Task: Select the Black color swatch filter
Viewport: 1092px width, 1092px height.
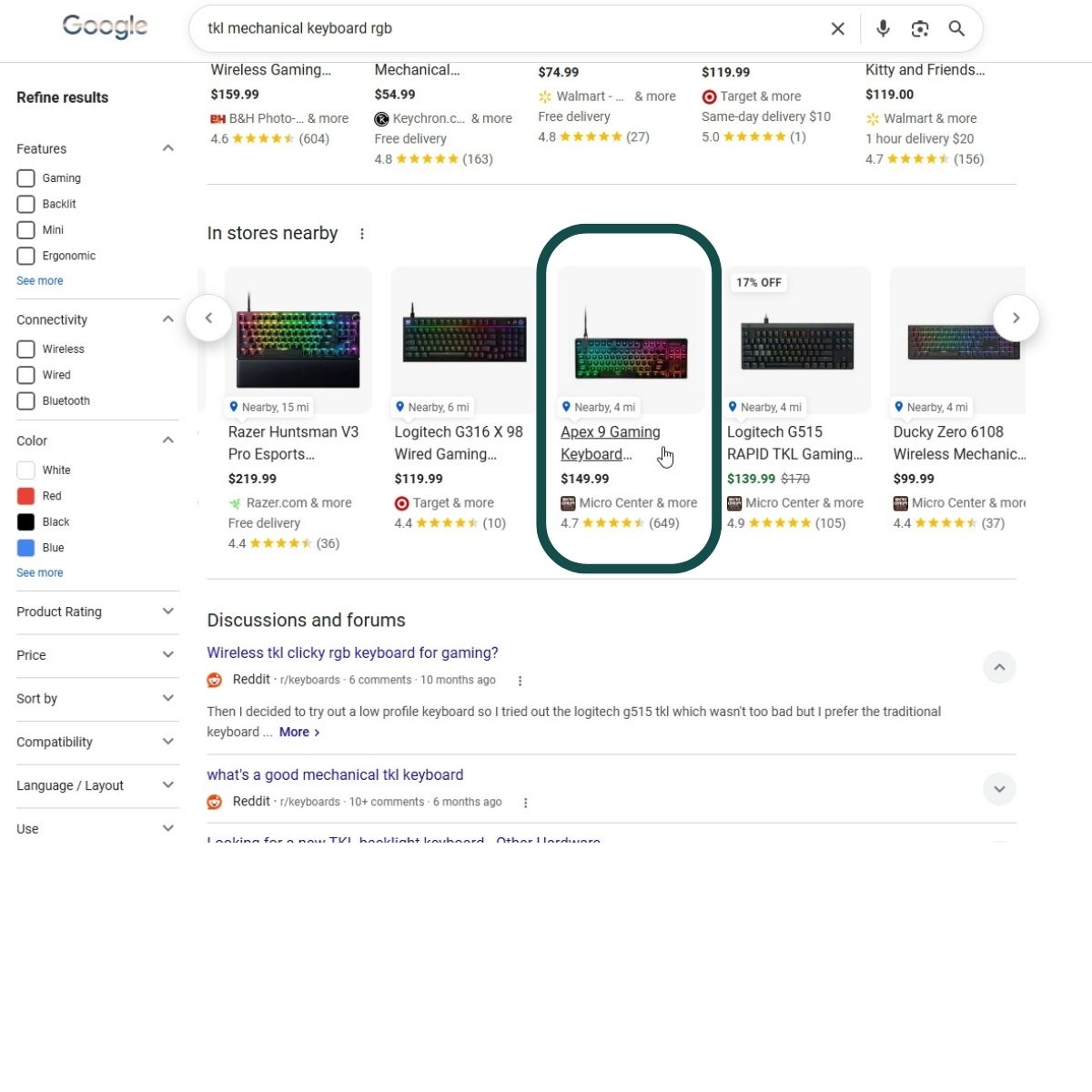Action: [x=26, y=522]
